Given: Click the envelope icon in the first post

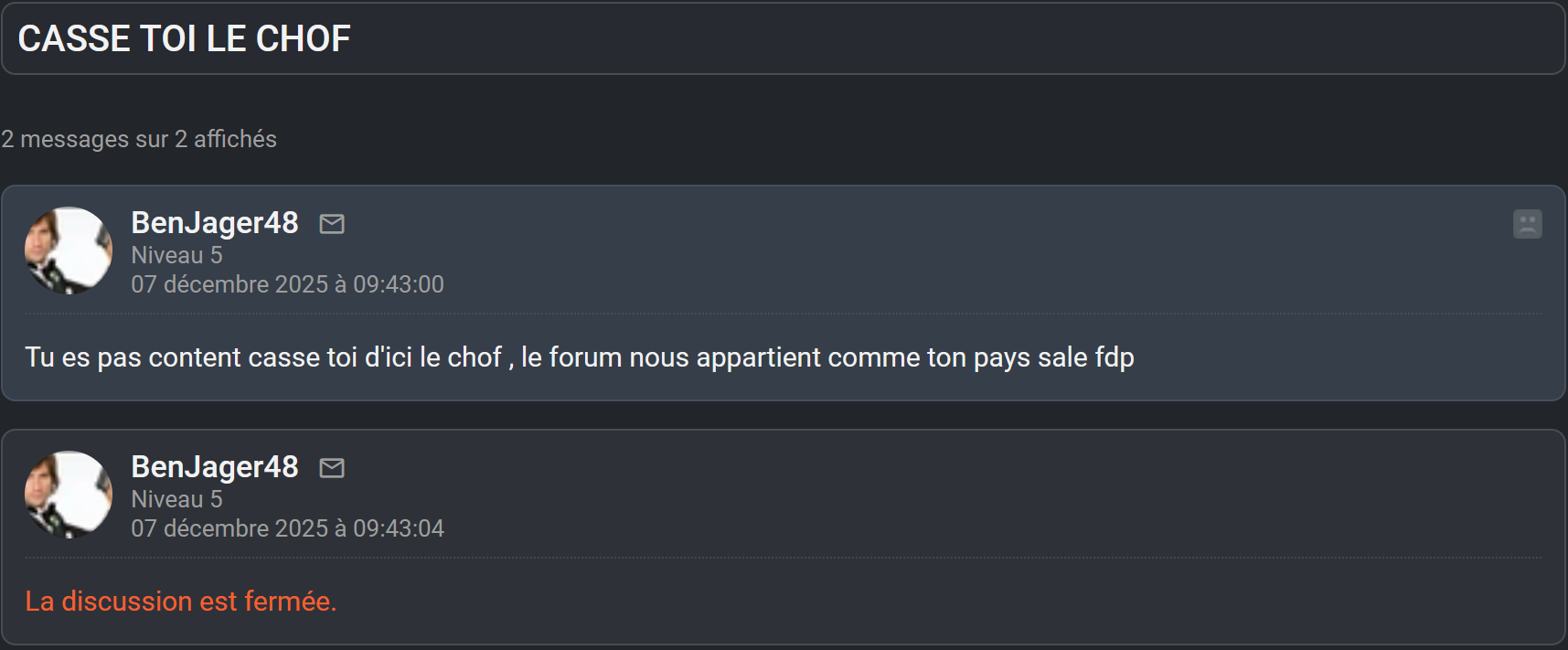Looking at the screenshot, I should click(332, 224).
